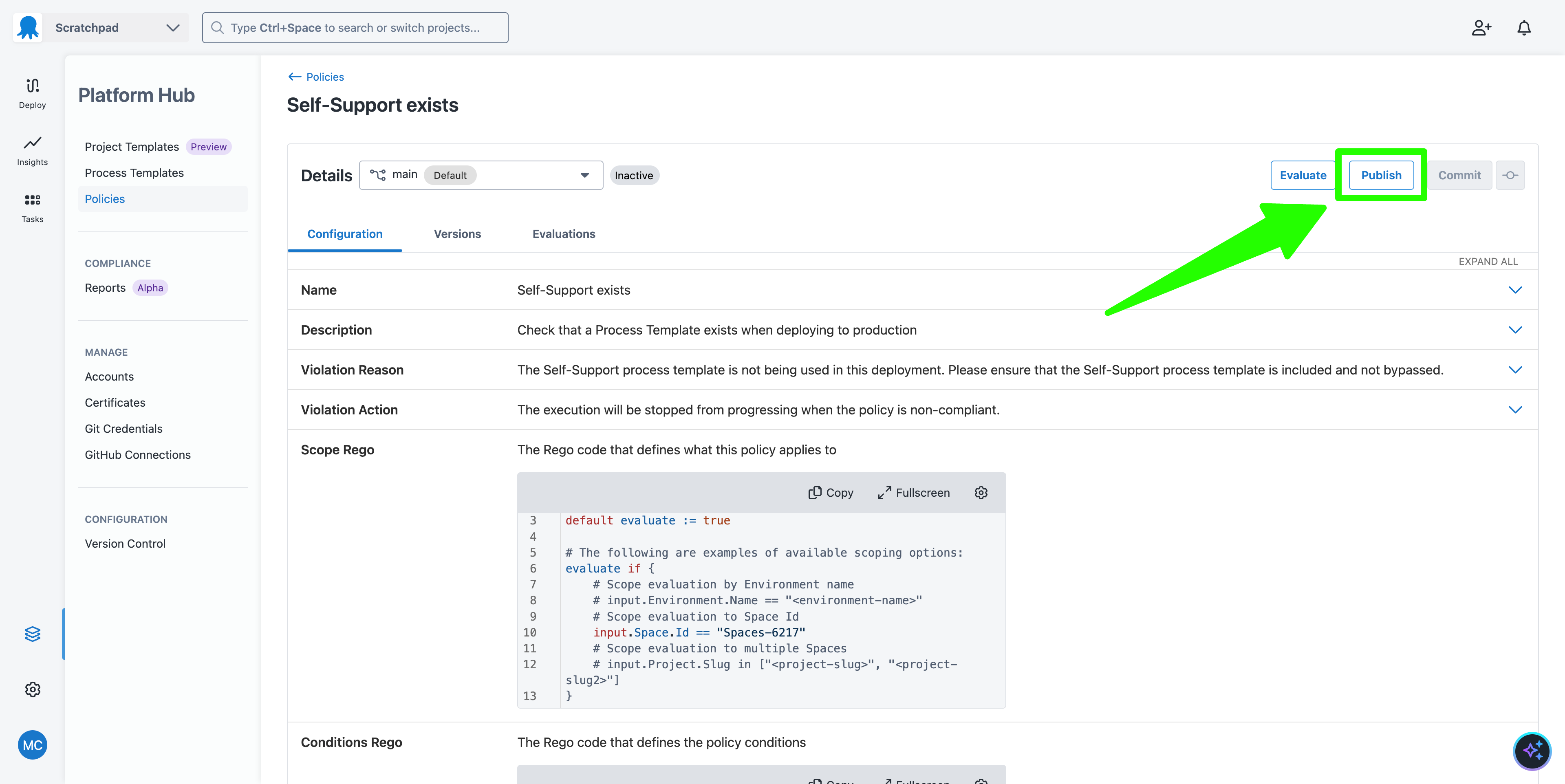
Task: Click the Commit button
Action: click(1459, 176)
